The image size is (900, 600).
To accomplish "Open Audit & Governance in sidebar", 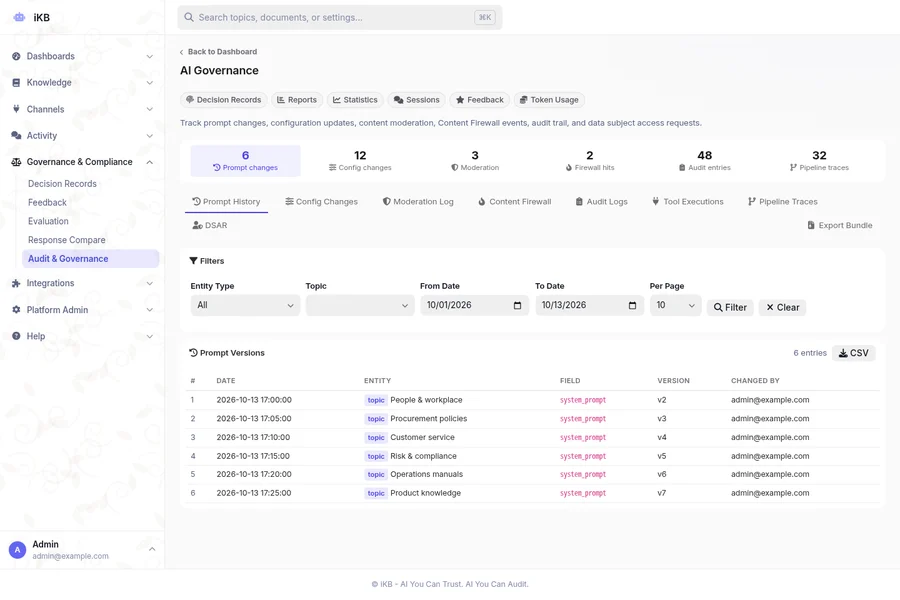I will tap(91, 258).
